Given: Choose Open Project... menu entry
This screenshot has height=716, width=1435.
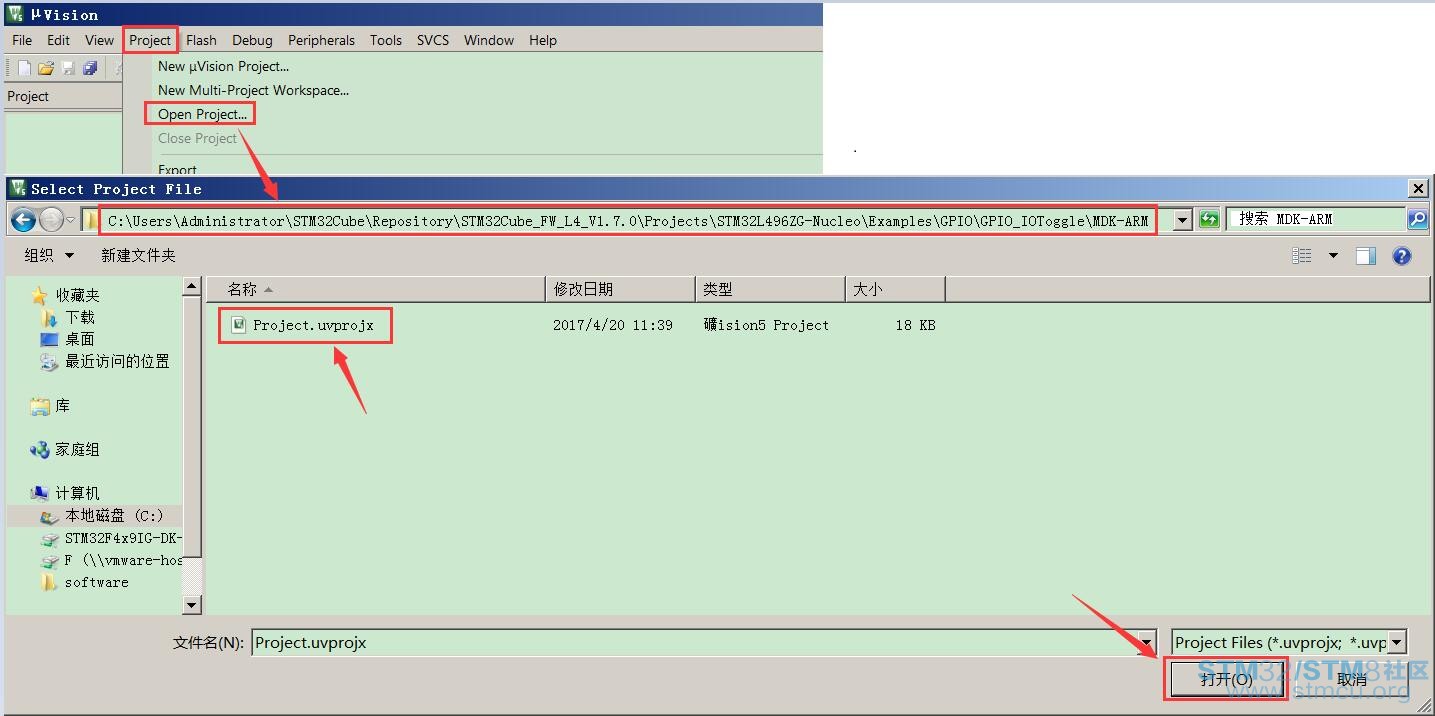Looking at the screenshot, I should tap(202, 114).
